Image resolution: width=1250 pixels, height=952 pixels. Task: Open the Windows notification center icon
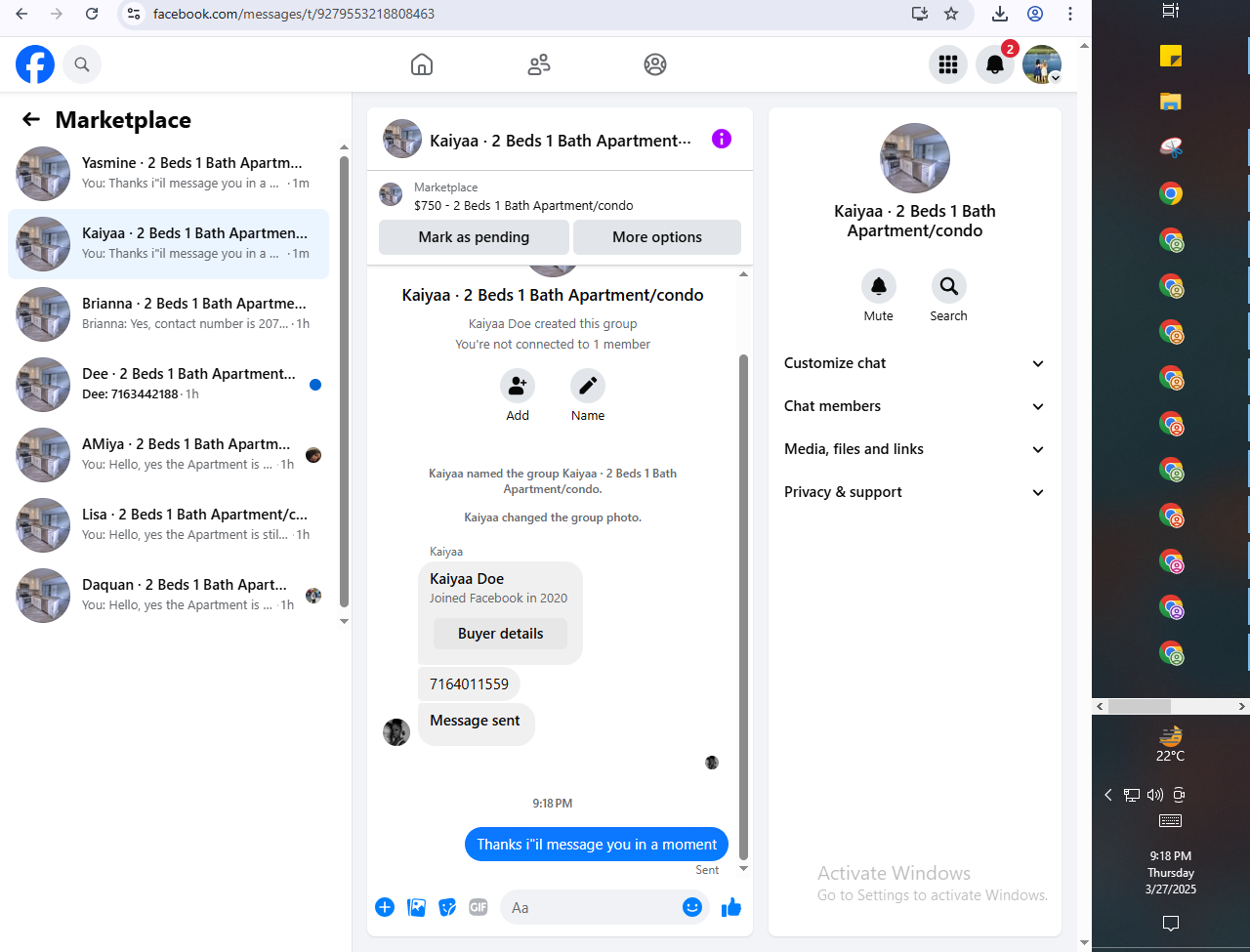[1171, 923]
